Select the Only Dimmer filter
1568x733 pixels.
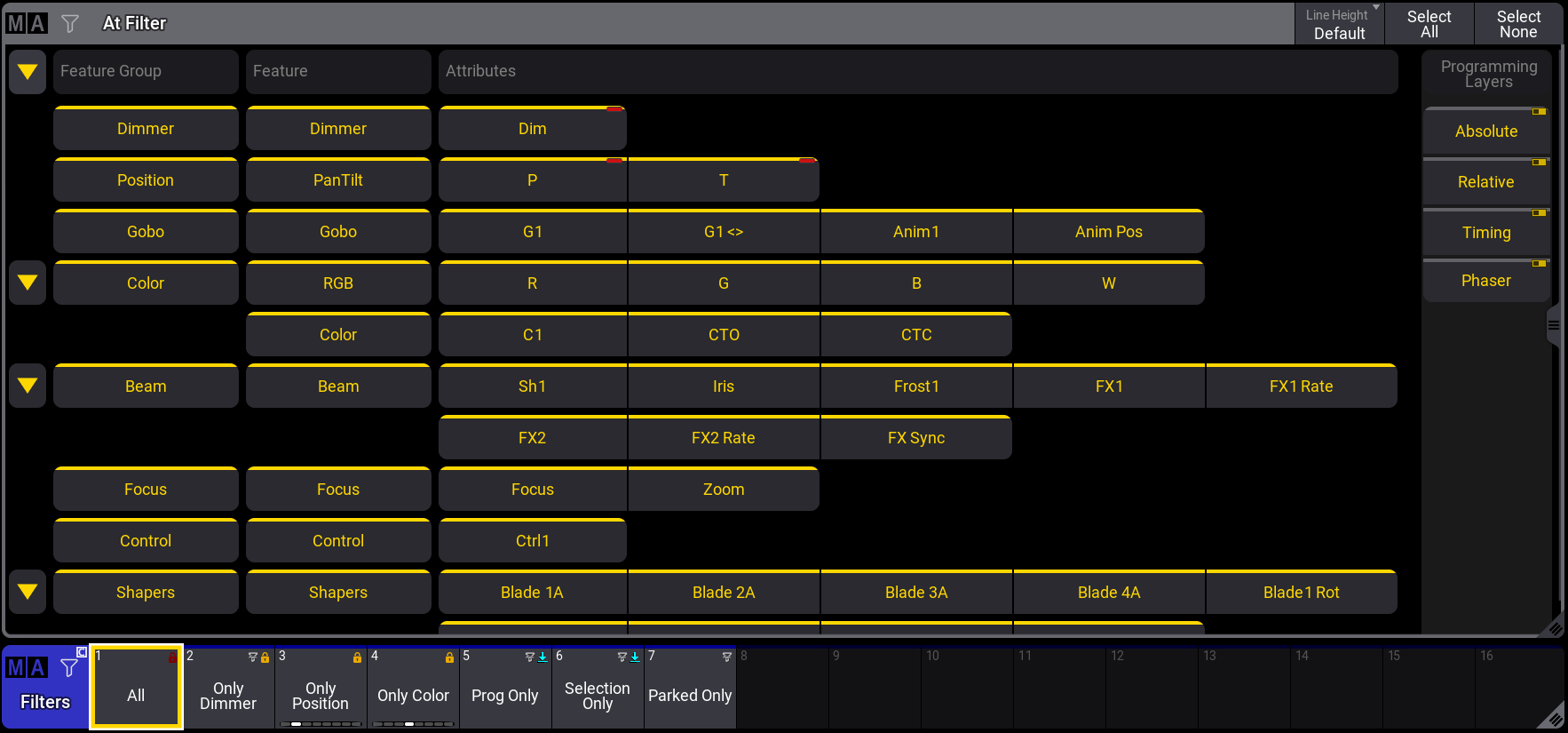[228, 688]
